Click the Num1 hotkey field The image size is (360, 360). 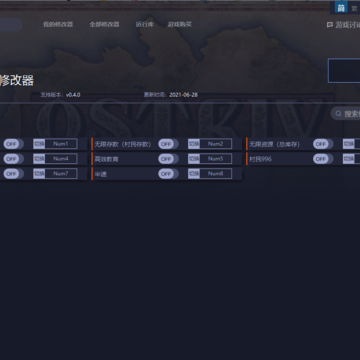pos(61,144)
